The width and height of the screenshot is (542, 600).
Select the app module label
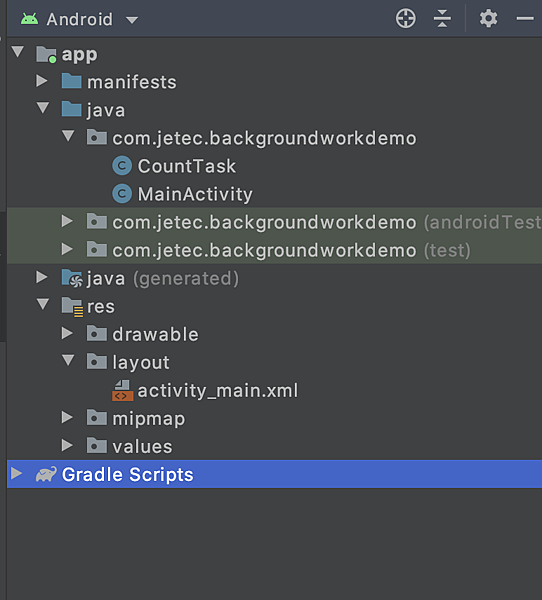click(x=80, y=55)
